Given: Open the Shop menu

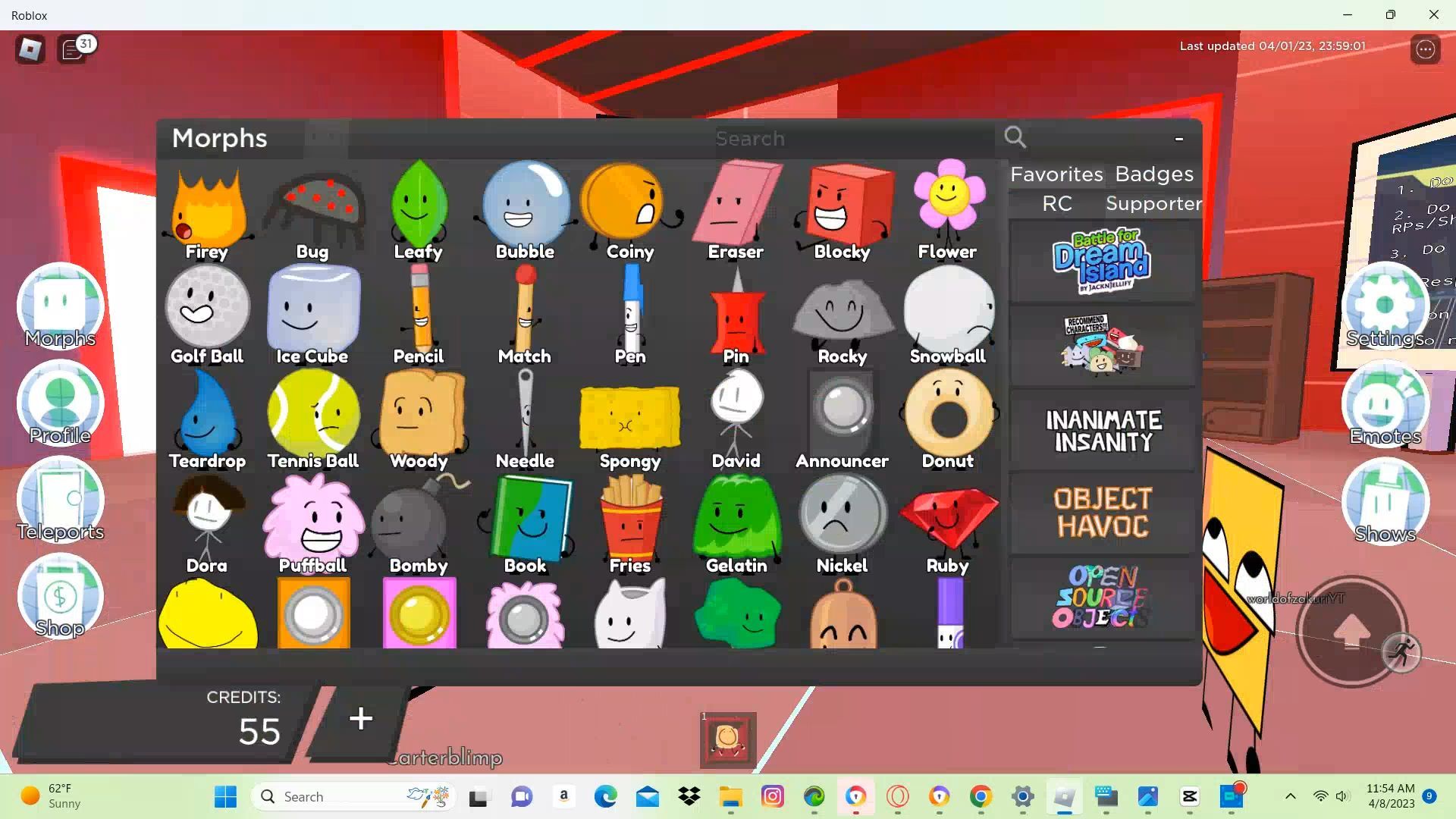Looking at the screenshot, I should (60, 597).
